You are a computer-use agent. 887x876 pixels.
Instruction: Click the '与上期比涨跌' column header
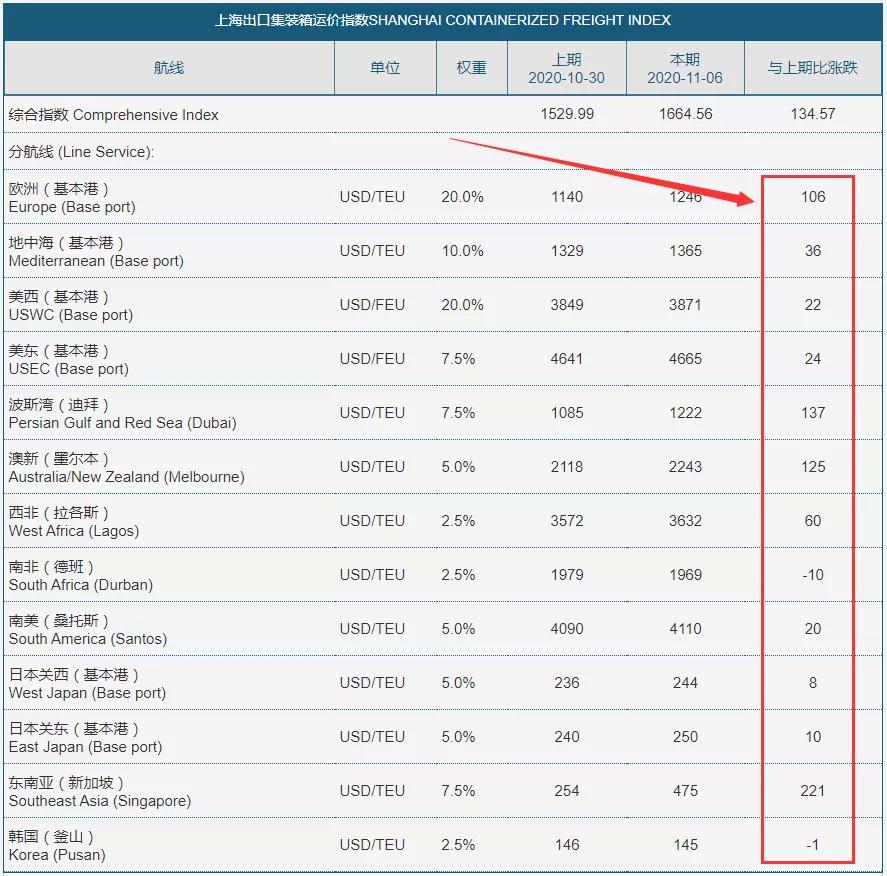tap(812, 68)
